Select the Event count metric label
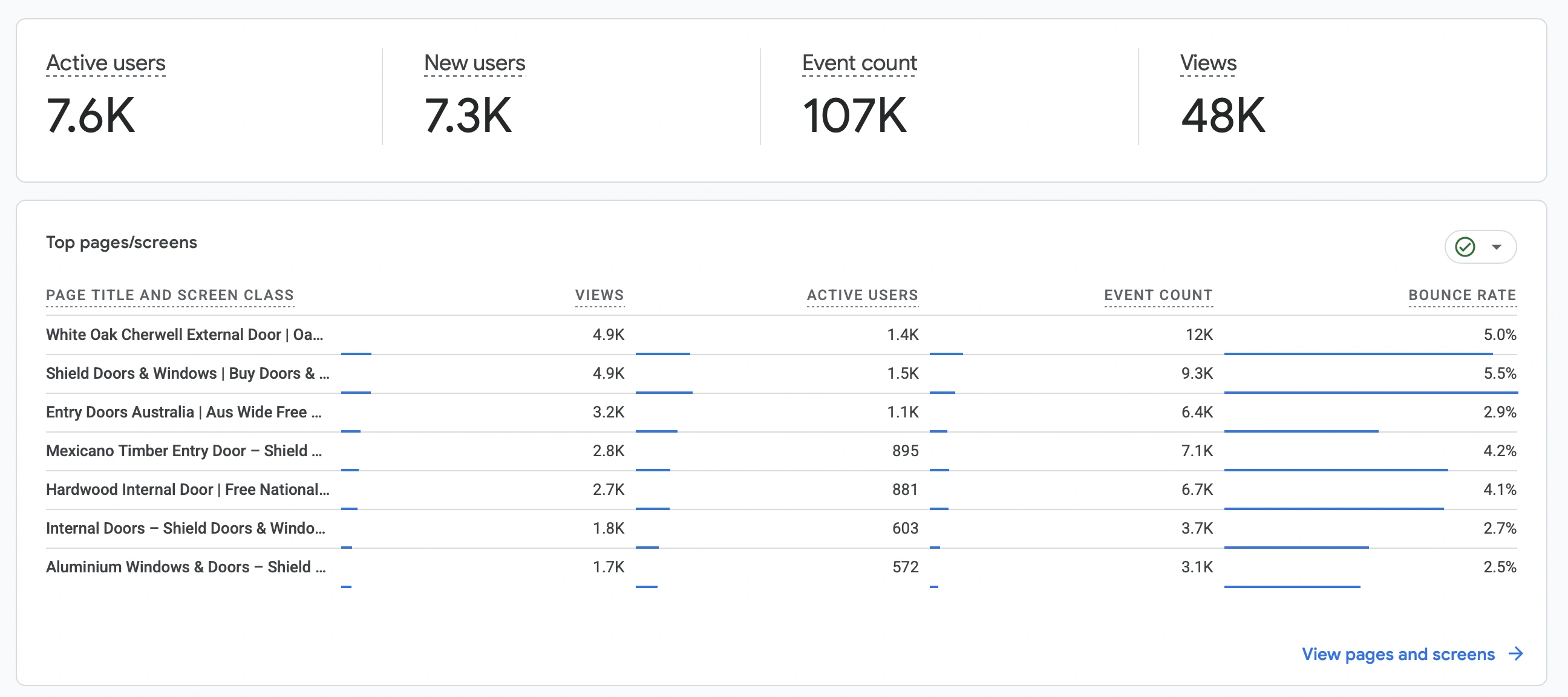Screen dimensions: 1568x697 point(859,63)
